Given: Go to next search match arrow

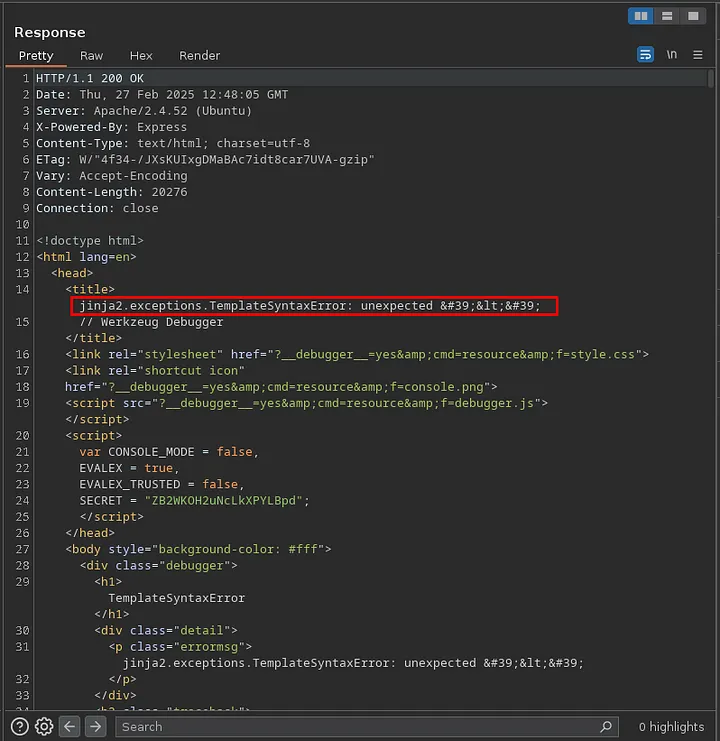Looking at the screenshot, I should click(x=95, y=726).
